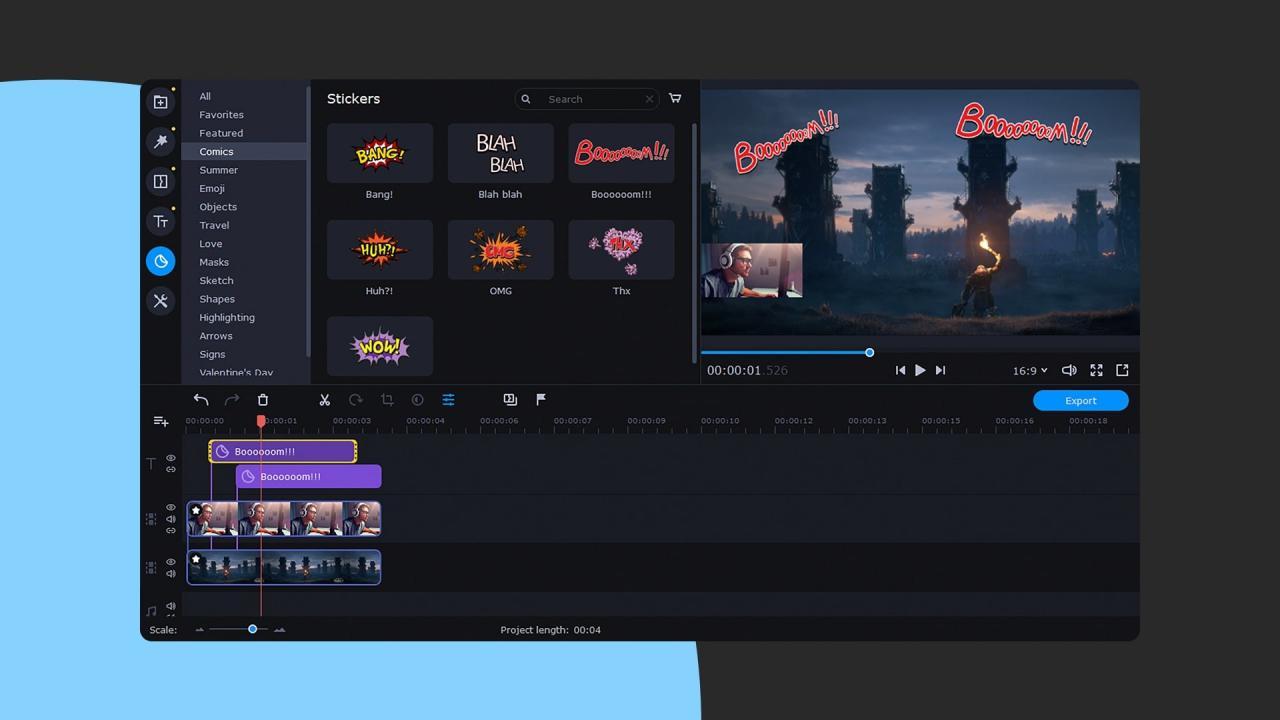Screen dimensions: 1280x720
Task: Click the Undo arrow above the timeline
Action: click(200, 399)
